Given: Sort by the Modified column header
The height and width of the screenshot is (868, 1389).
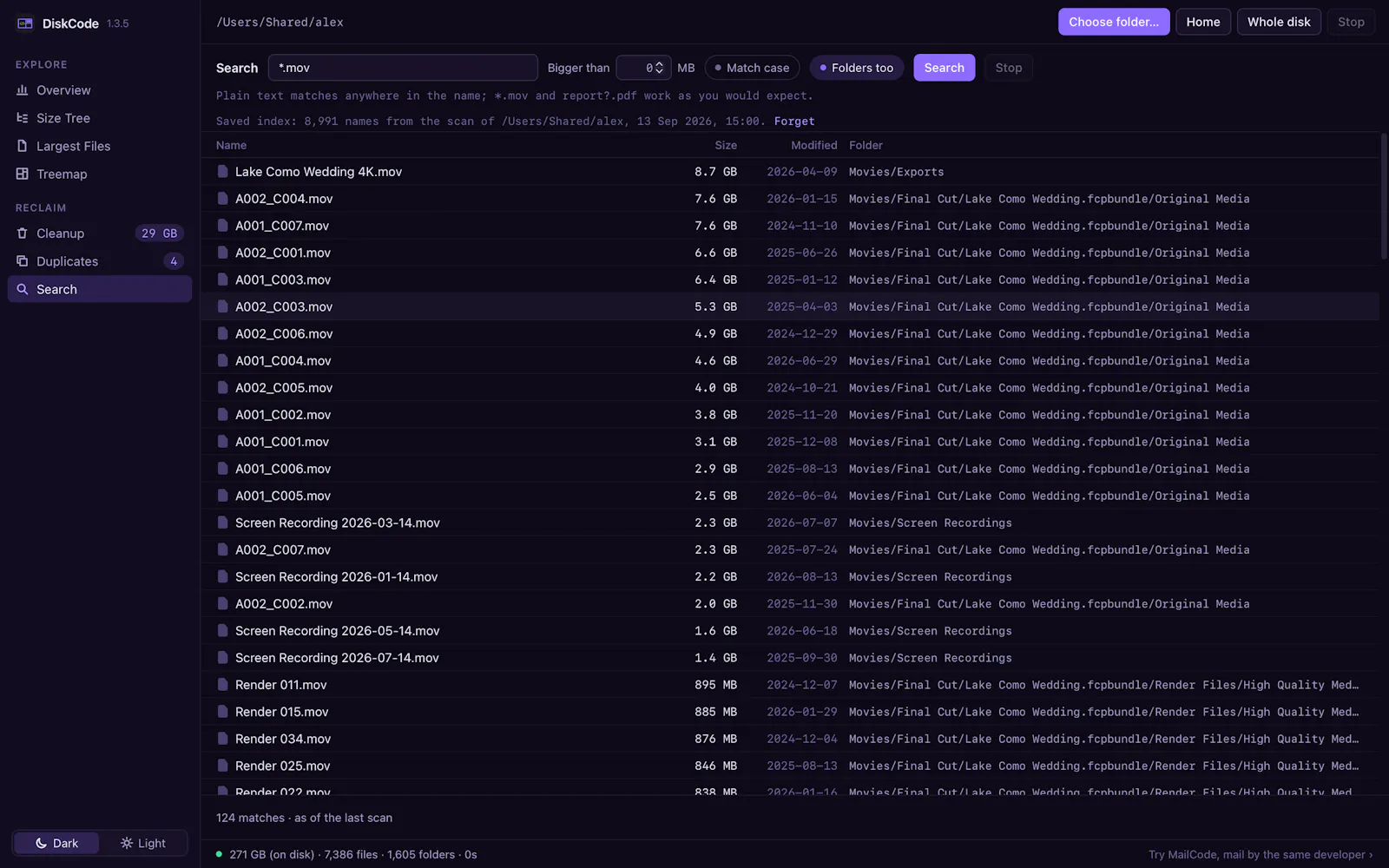Looking at the screenshot, I should [x=813, y=145].
